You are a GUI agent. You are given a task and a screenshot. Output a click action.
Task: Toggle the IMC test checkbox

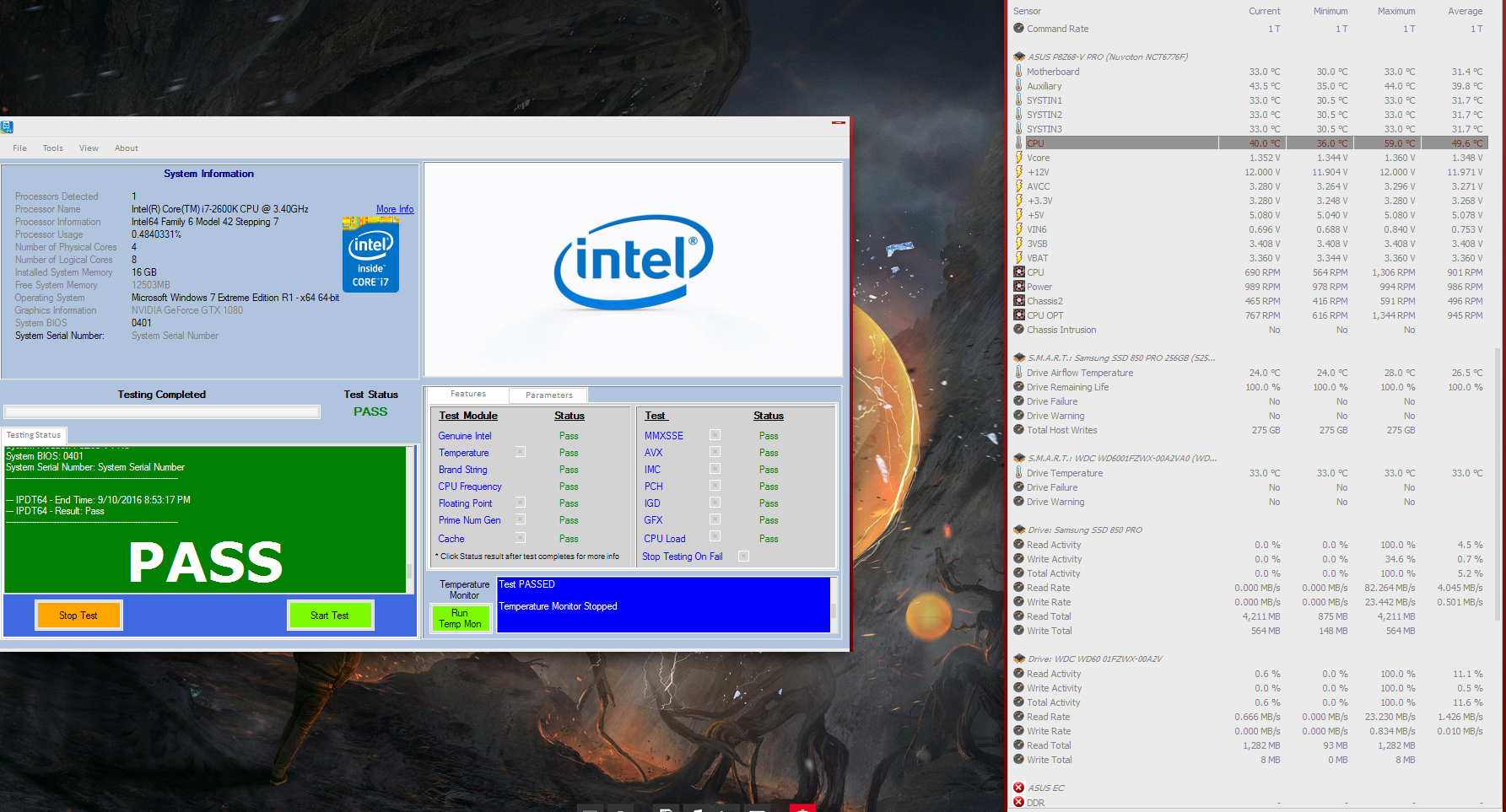(715, 469)
